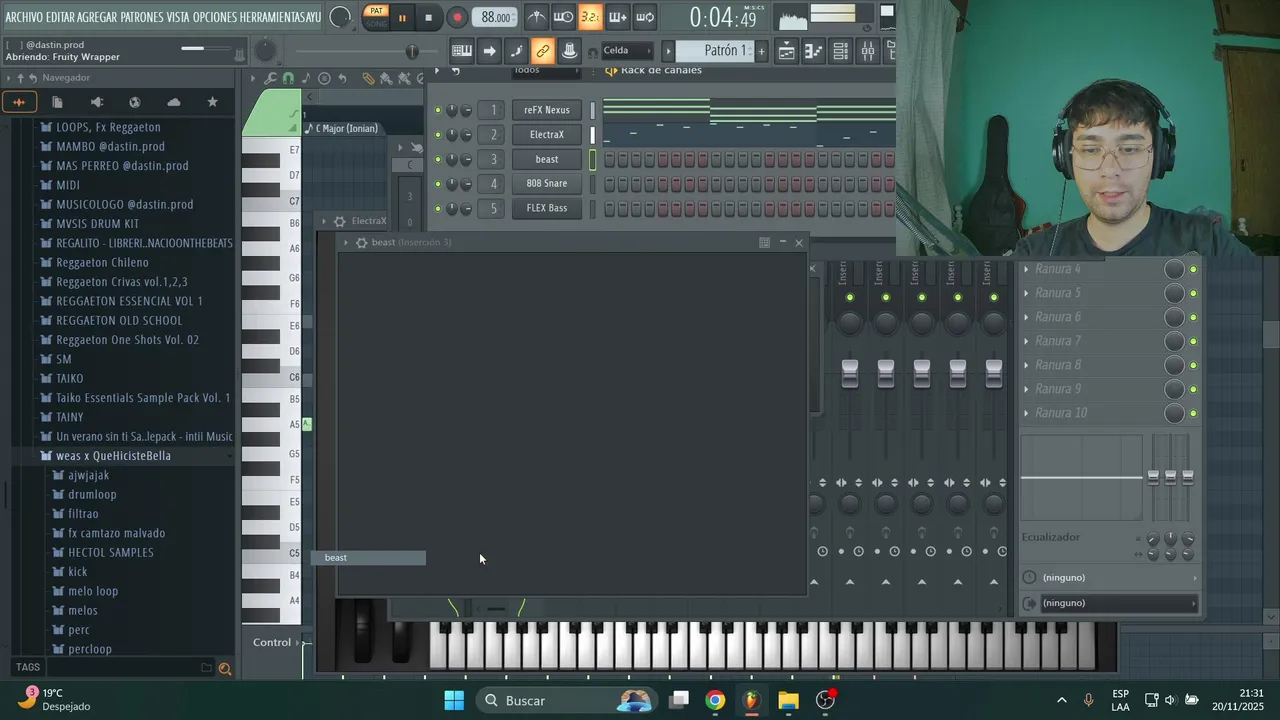Open the ARCHIVO menu
The height and width of the screenshot is (720, 1280).
coord(24,17)
